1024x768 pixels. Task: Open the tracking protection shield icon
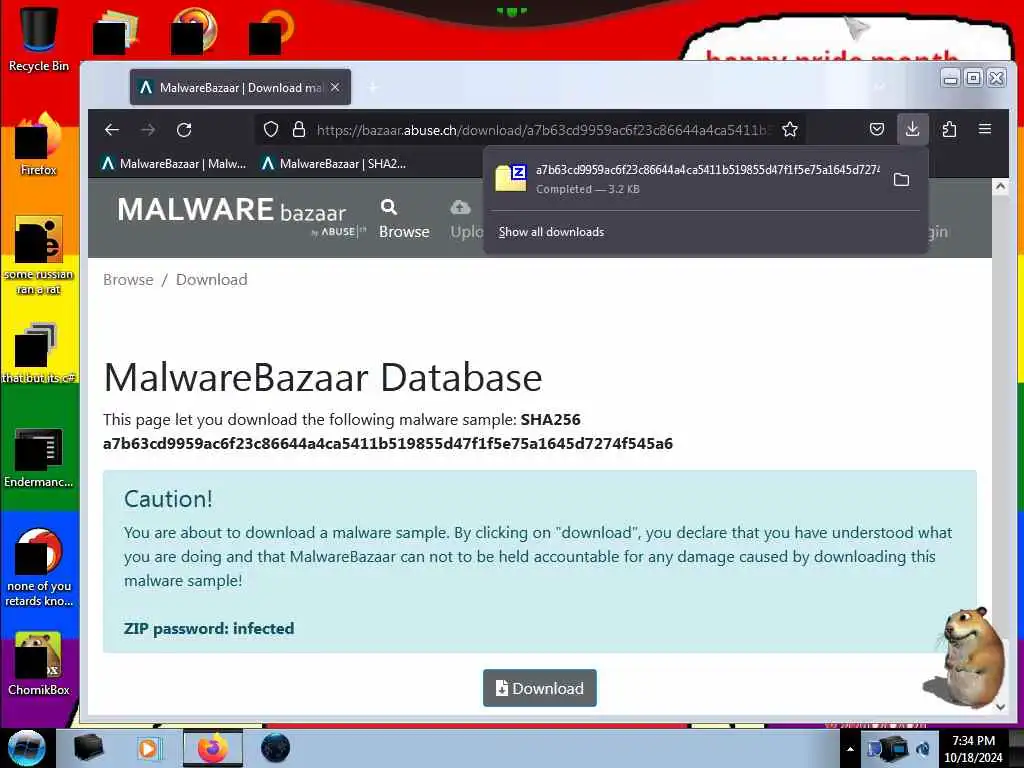271,129
